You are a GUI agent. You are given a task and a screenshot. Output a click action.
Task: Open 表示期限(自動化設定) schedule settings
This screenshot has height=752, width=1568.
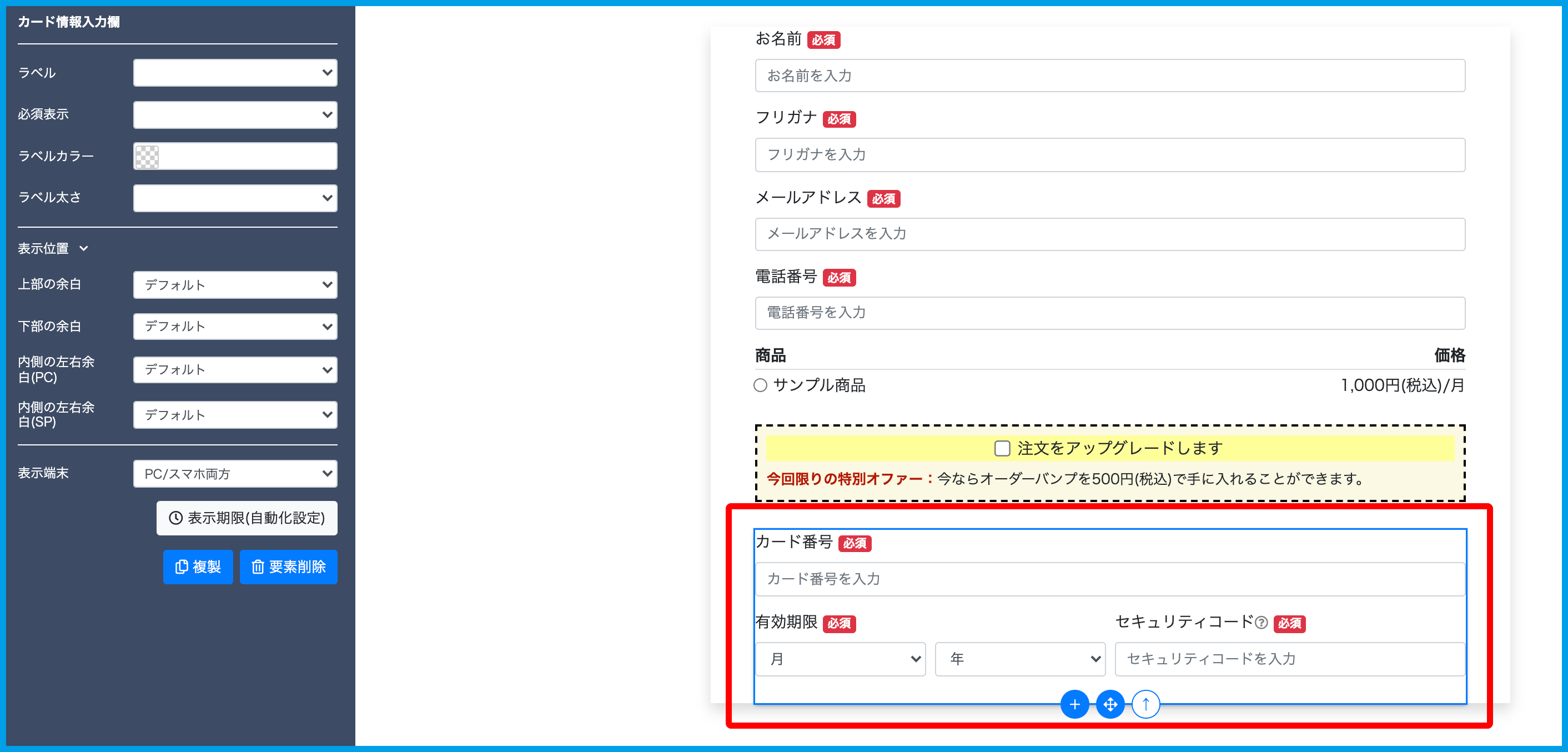click(x=247, y=518)
